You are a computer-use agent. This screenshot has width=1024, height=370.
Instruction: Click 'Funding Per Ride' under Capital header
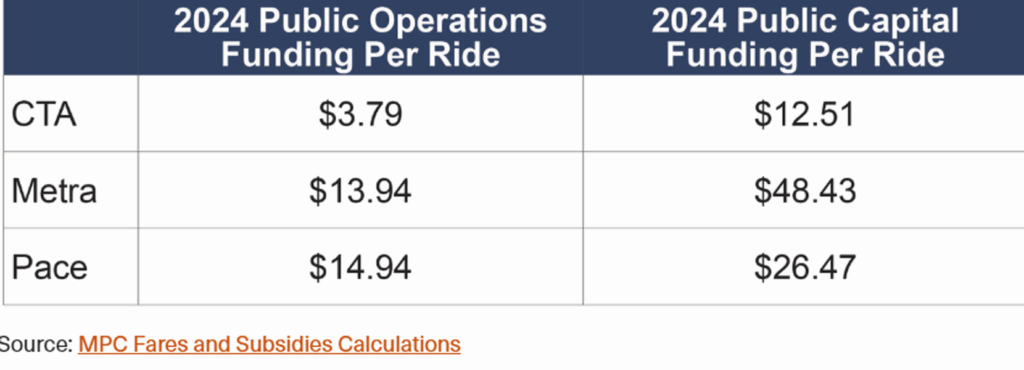point(805,55)
